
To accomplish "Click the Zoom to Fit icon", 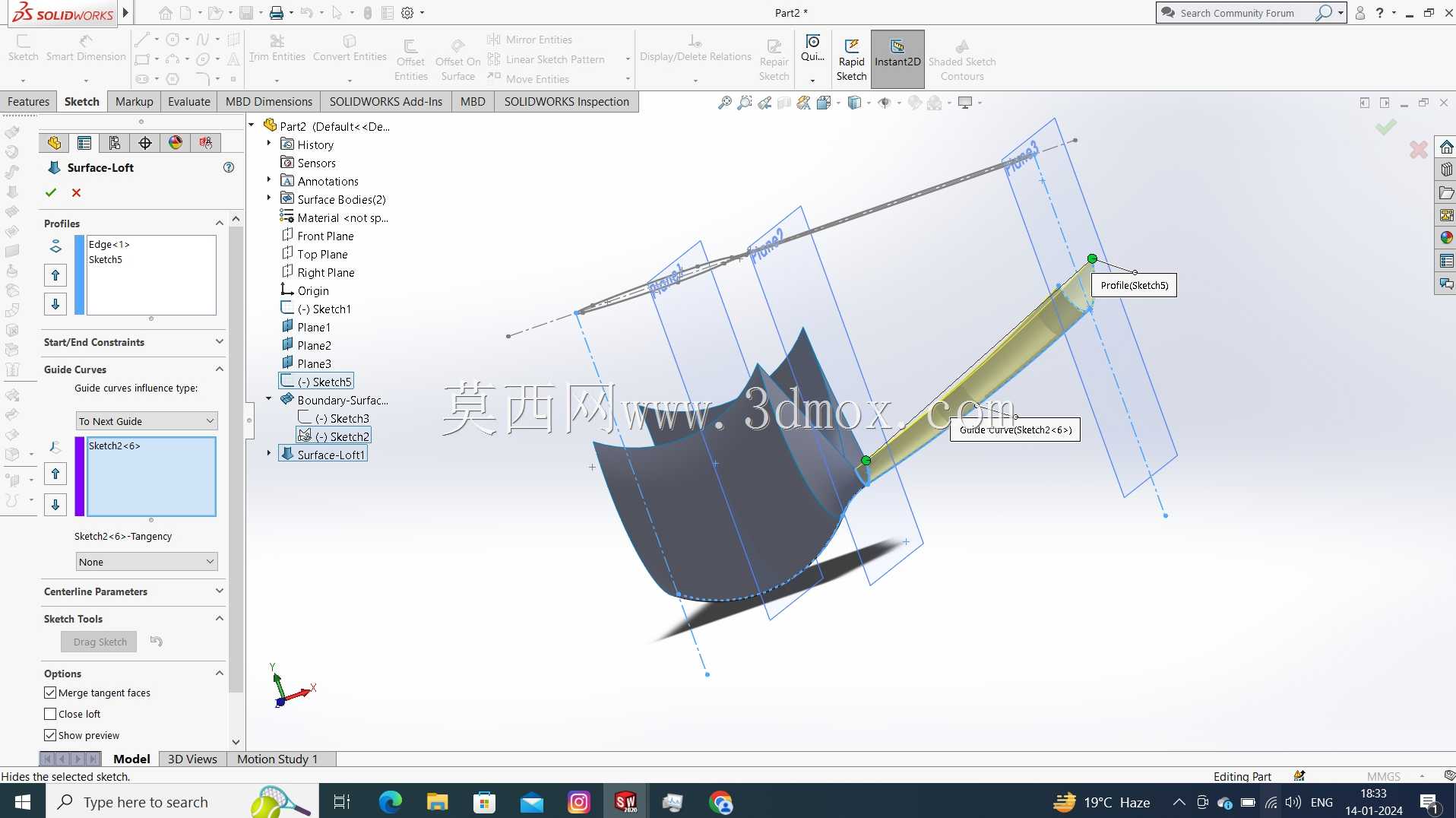I will coord(725,103).
